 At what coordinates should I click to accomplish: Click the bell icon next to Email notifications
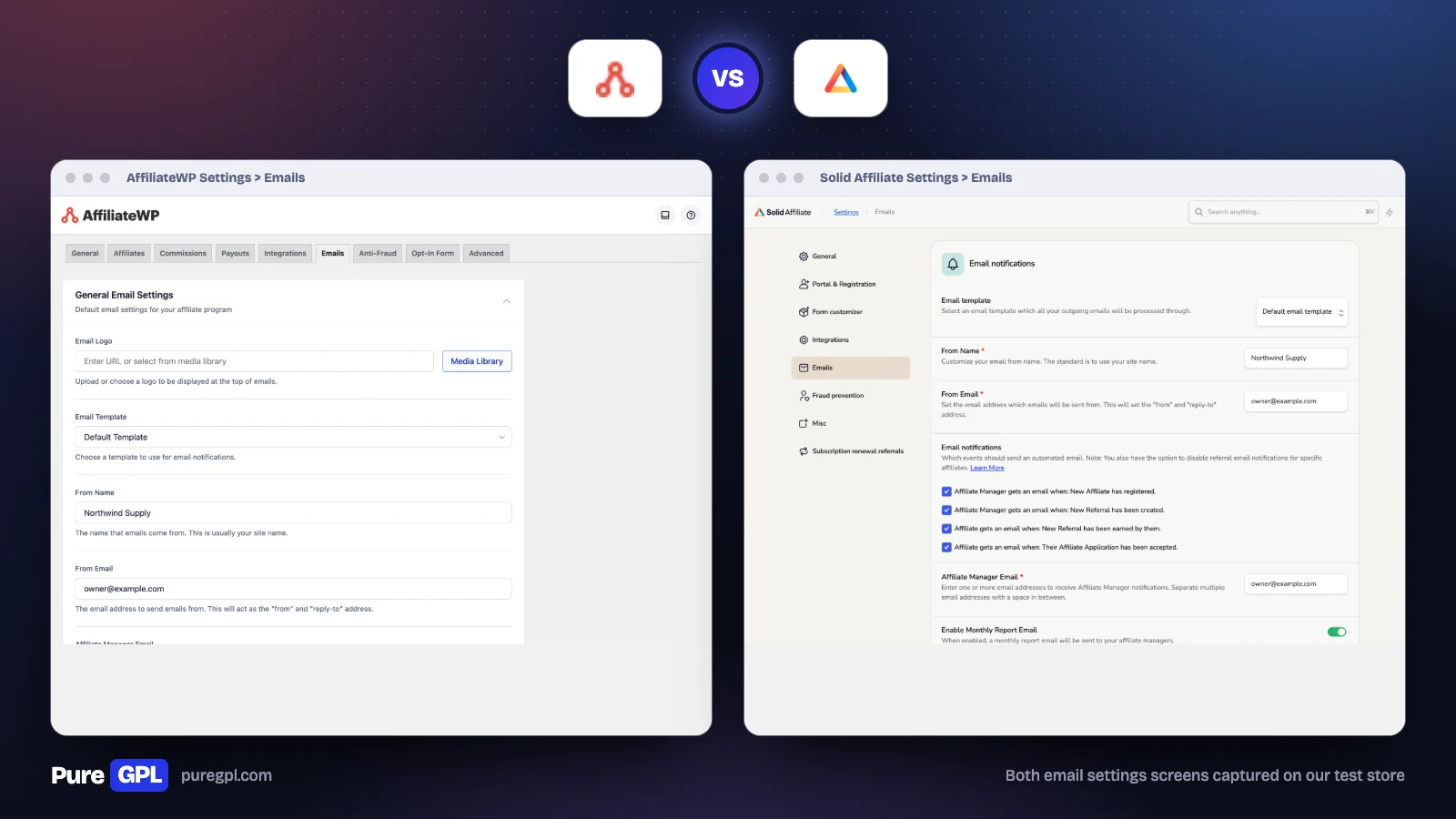pyautogui.click(x=953, y=264)
